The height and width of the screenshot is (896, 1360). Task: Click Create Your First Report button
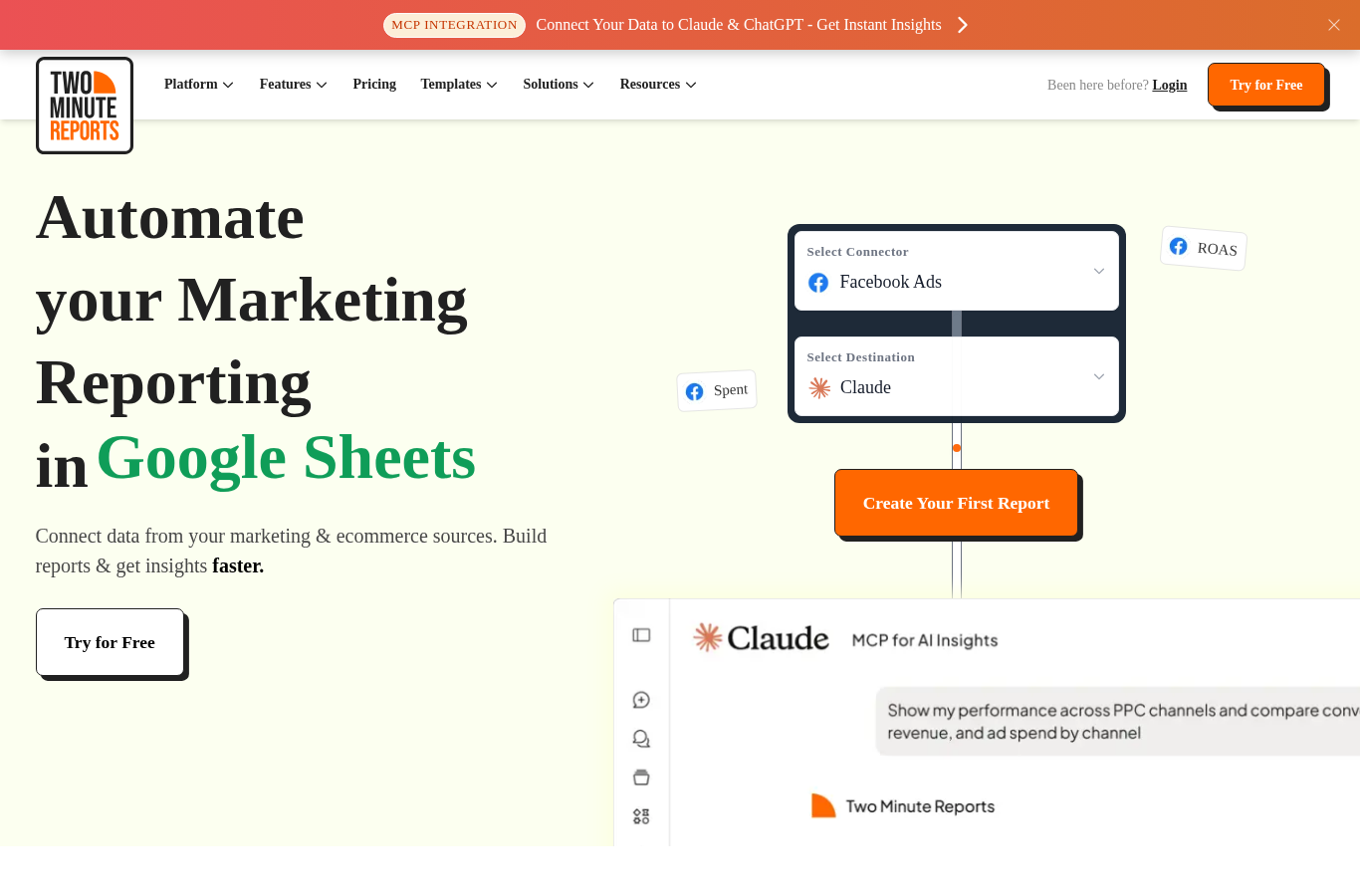957,503
